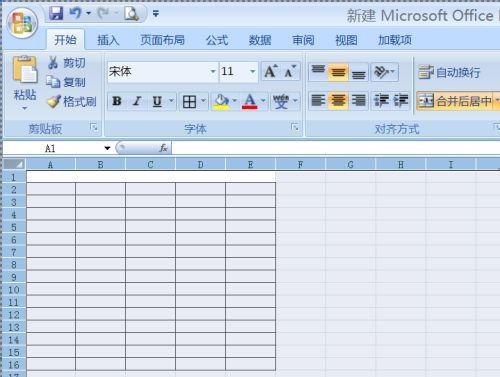
Task: Open the 加载项 ribbon tab
Action: 395,40
